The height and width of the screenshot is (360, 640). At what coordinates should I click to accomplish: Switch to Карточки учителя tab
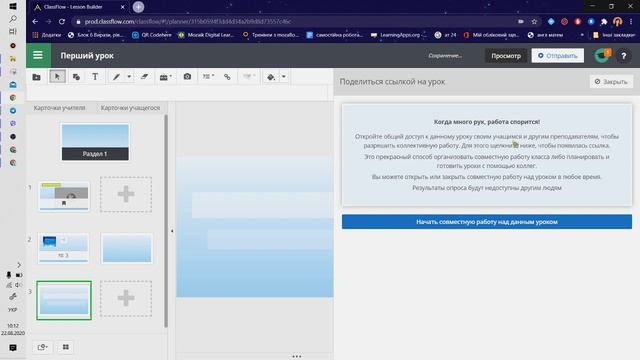click(60, 108)
